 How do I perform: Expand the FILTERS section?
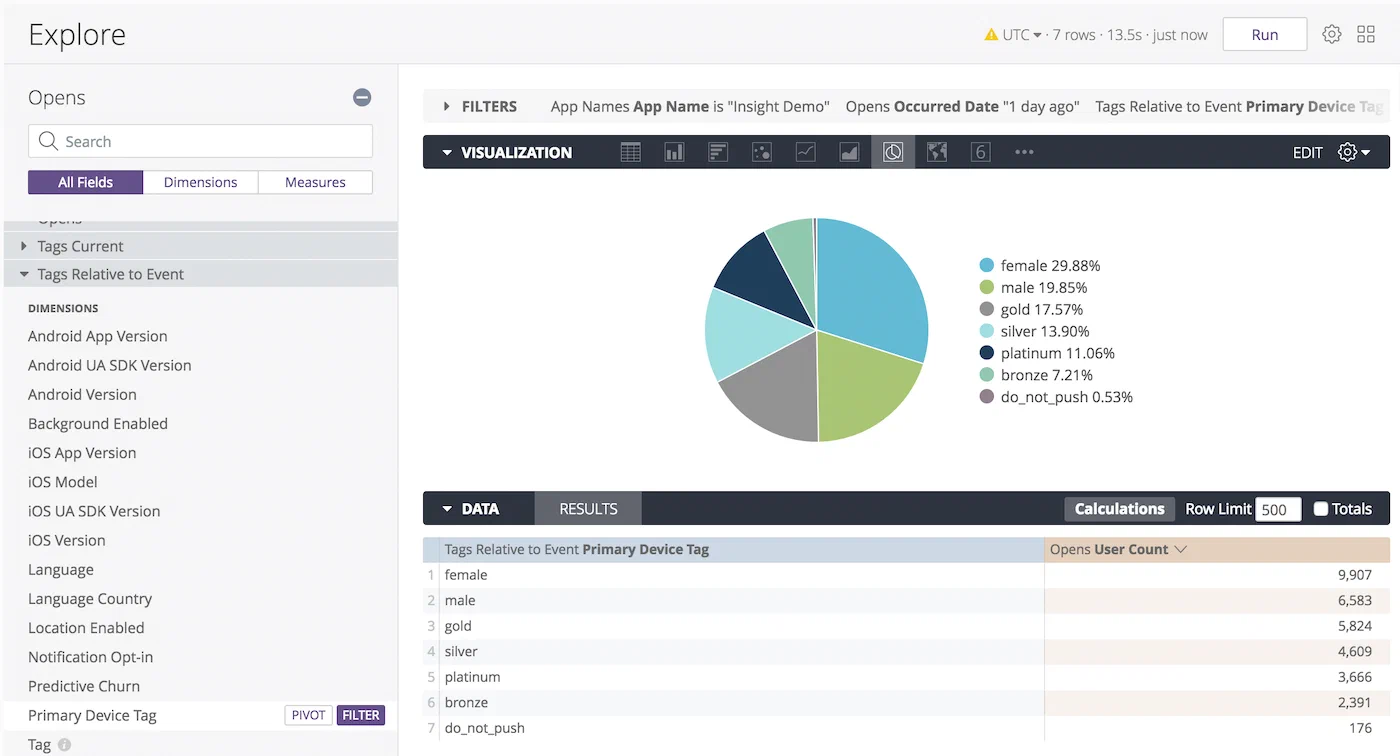click(x=448, y=106)
